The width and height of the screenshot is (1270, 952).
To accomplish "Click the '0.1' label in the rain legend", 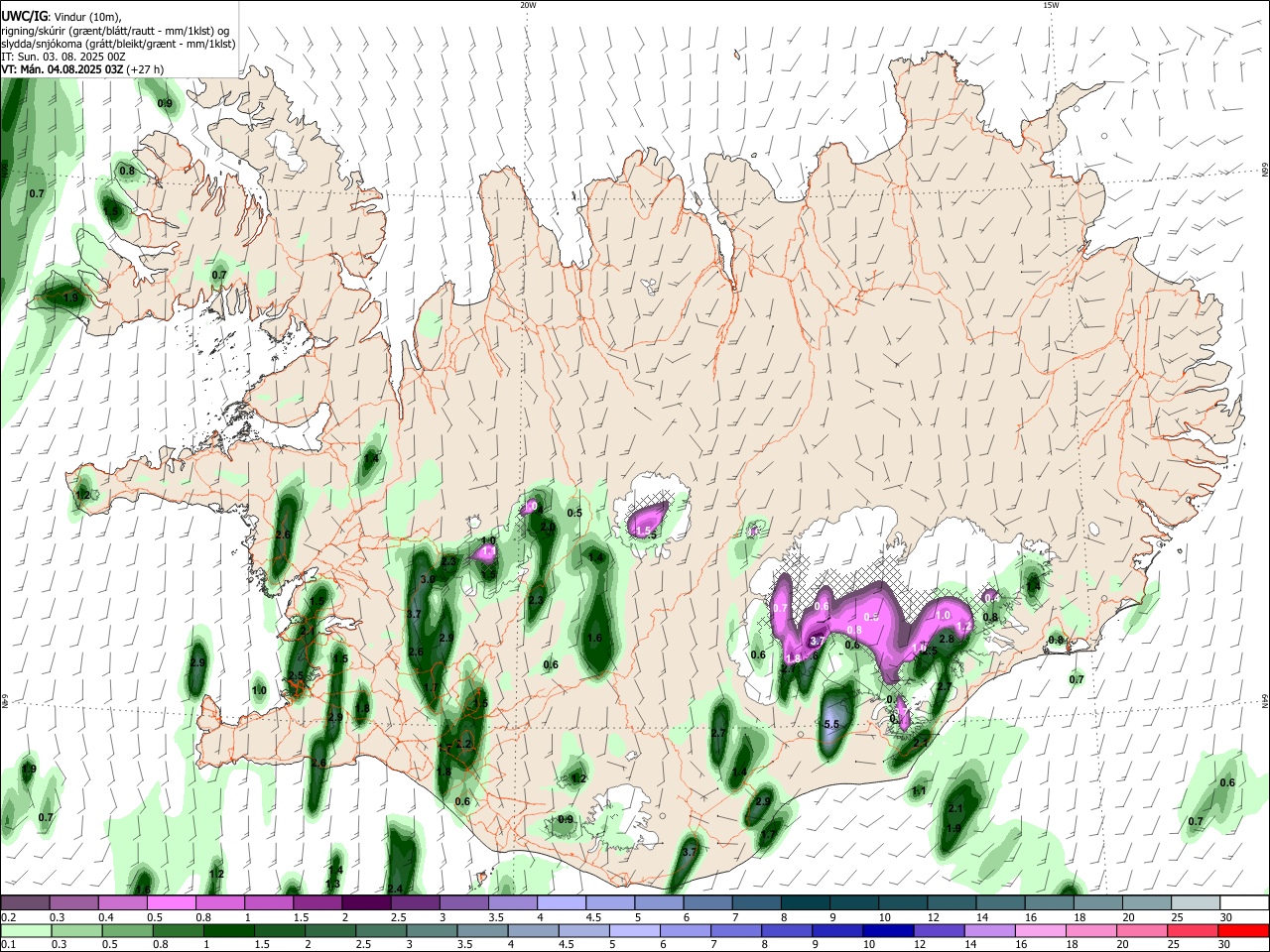I will [8, 945].
